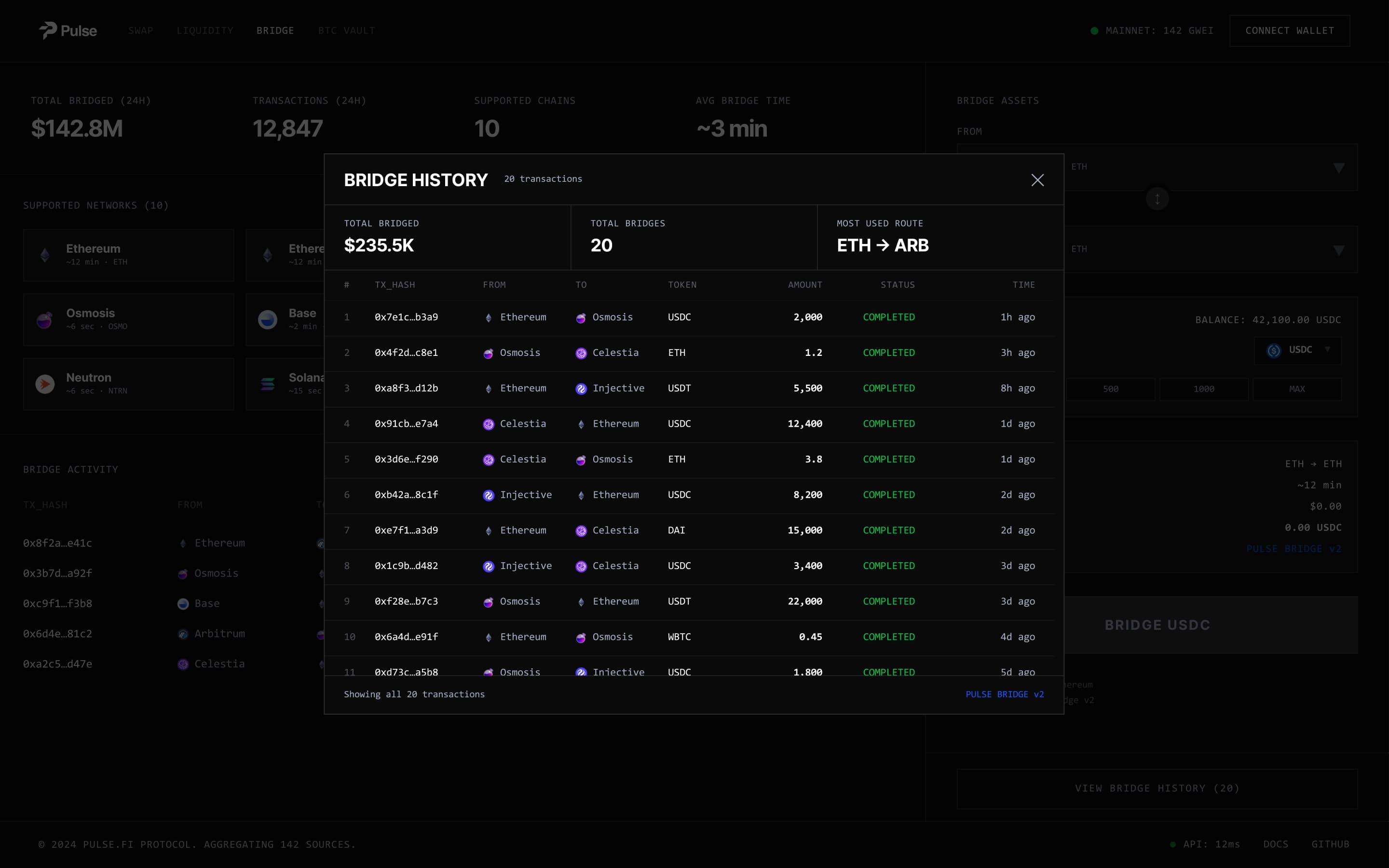This screenshot has height=868, width=1389.
Task: Open Pulse Bridge v2 link in modal footer
Action: pyautogui.click(x=1005, y=694)
